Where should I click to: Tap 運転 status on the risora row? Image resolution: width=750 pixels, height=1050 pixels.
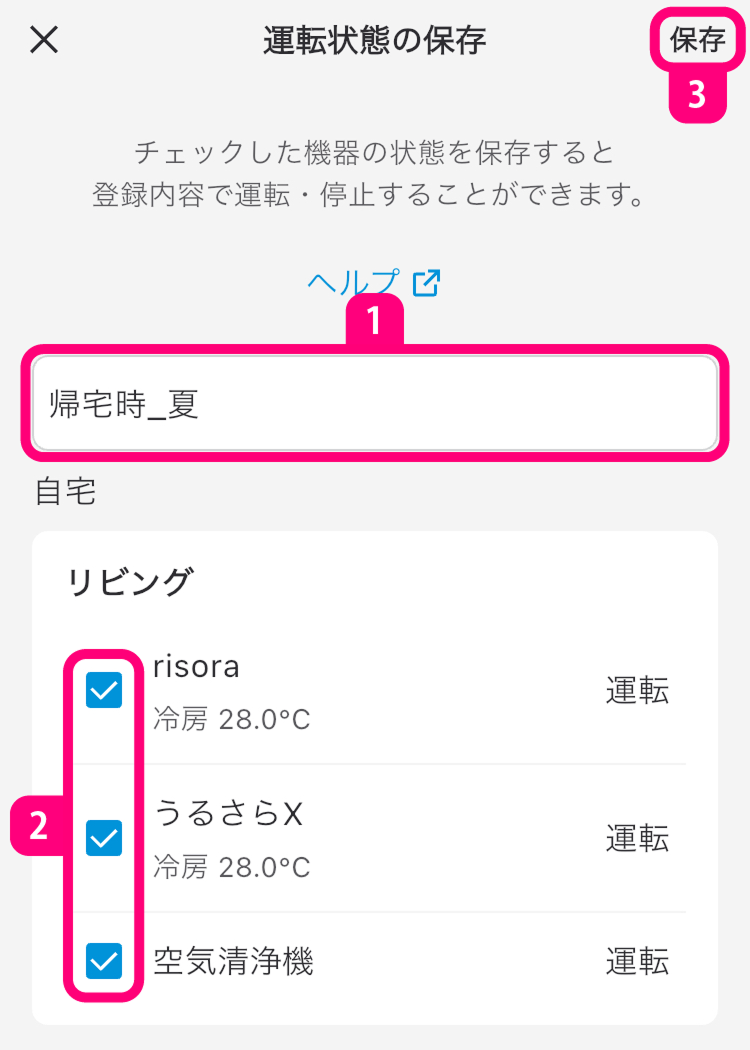click(x=637, y=691)
